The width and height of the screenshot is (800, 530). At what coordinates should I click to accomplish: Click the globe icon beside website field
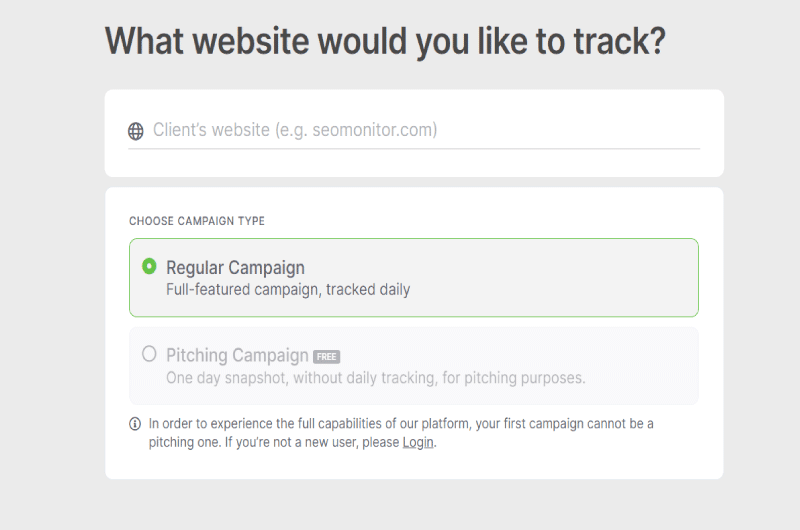(136, 131)
